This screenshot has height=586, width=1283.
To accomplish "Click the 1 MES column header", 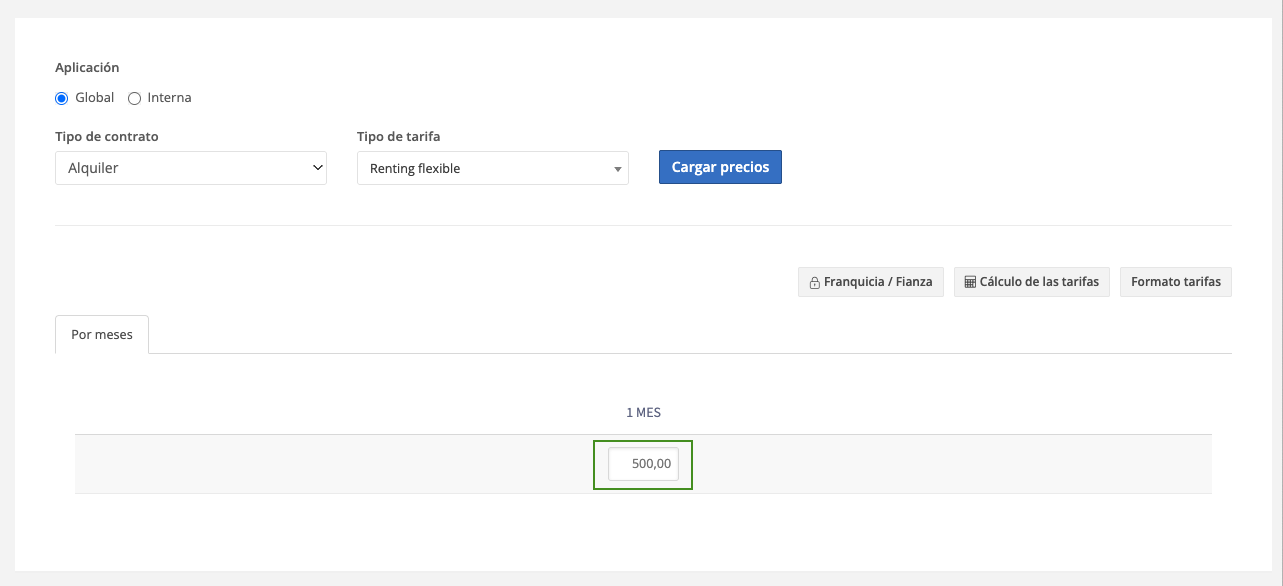I will (643, 413).
